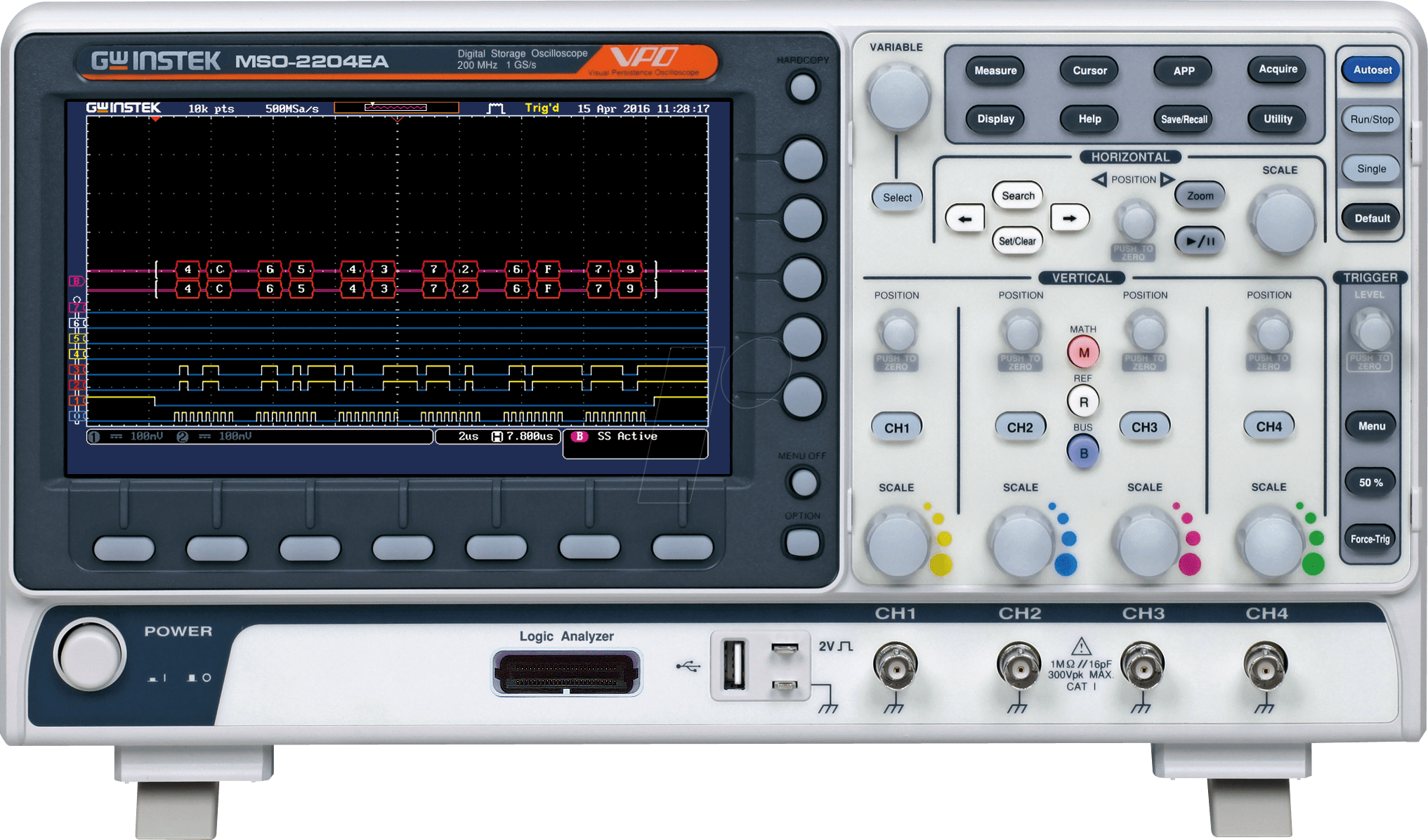
Task: Click the Variable knob
Action: pos(898,97)
